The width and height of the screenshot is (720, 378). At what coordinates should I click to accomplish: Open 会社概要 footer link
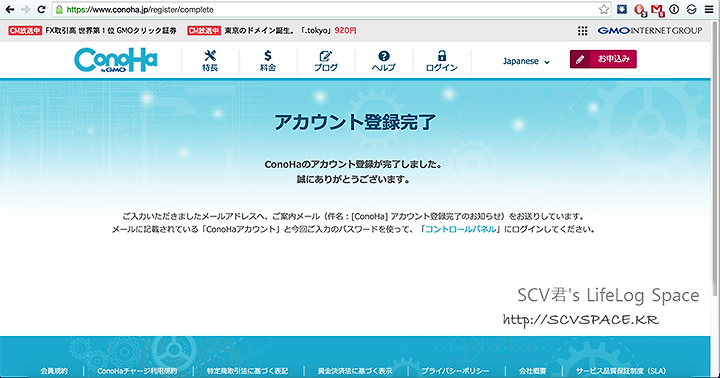[x=533, y=371]
